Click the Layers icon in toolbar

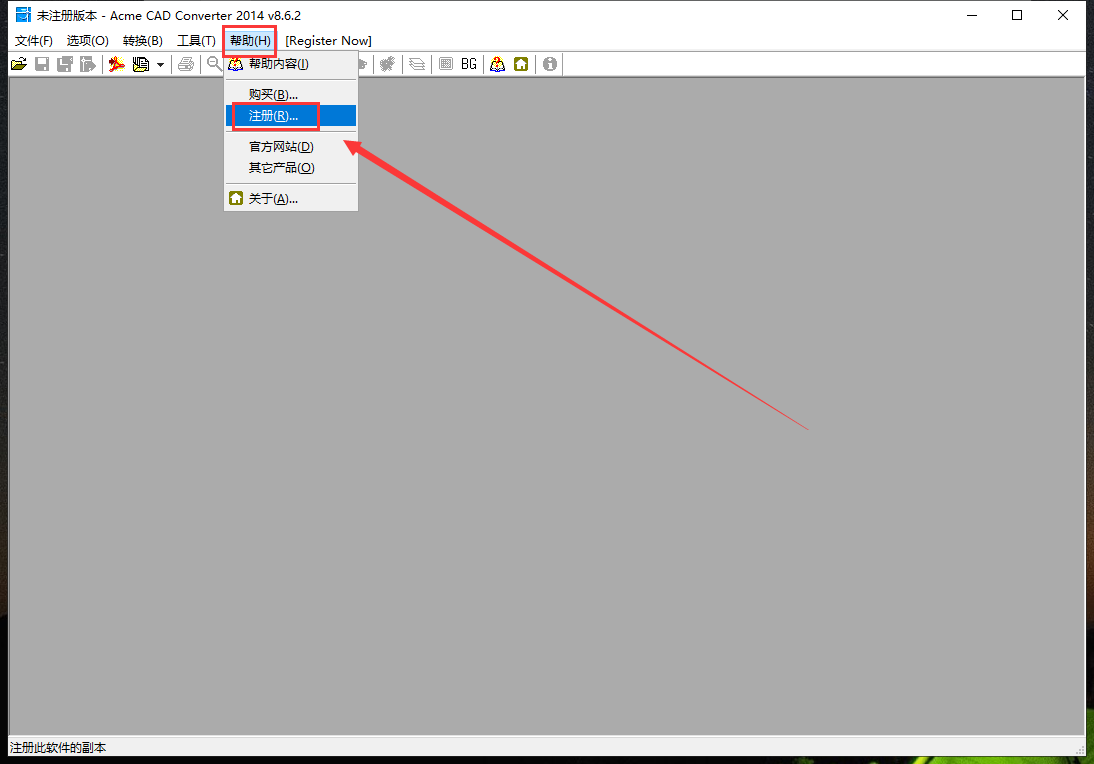pyautogui.click(x=417, y=64)
